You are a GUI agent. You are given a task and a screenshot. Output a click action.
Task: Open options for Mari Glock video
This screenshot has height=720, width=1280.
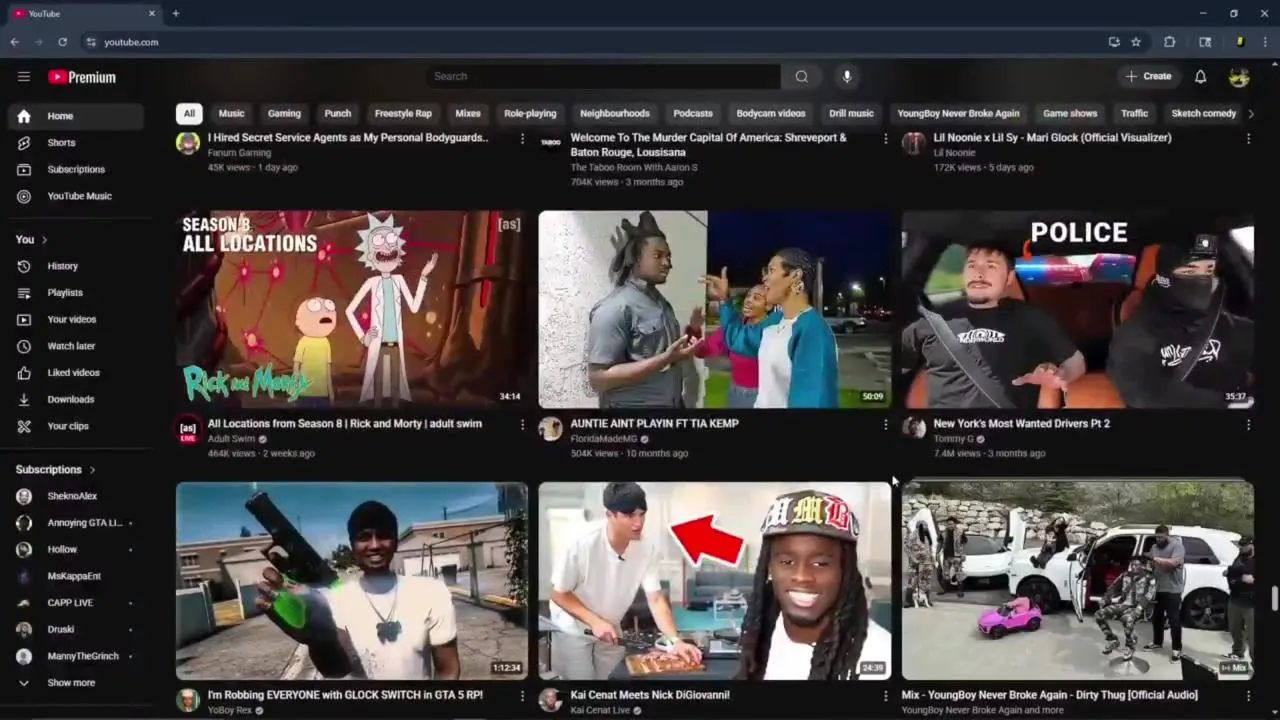point(1248,139)
